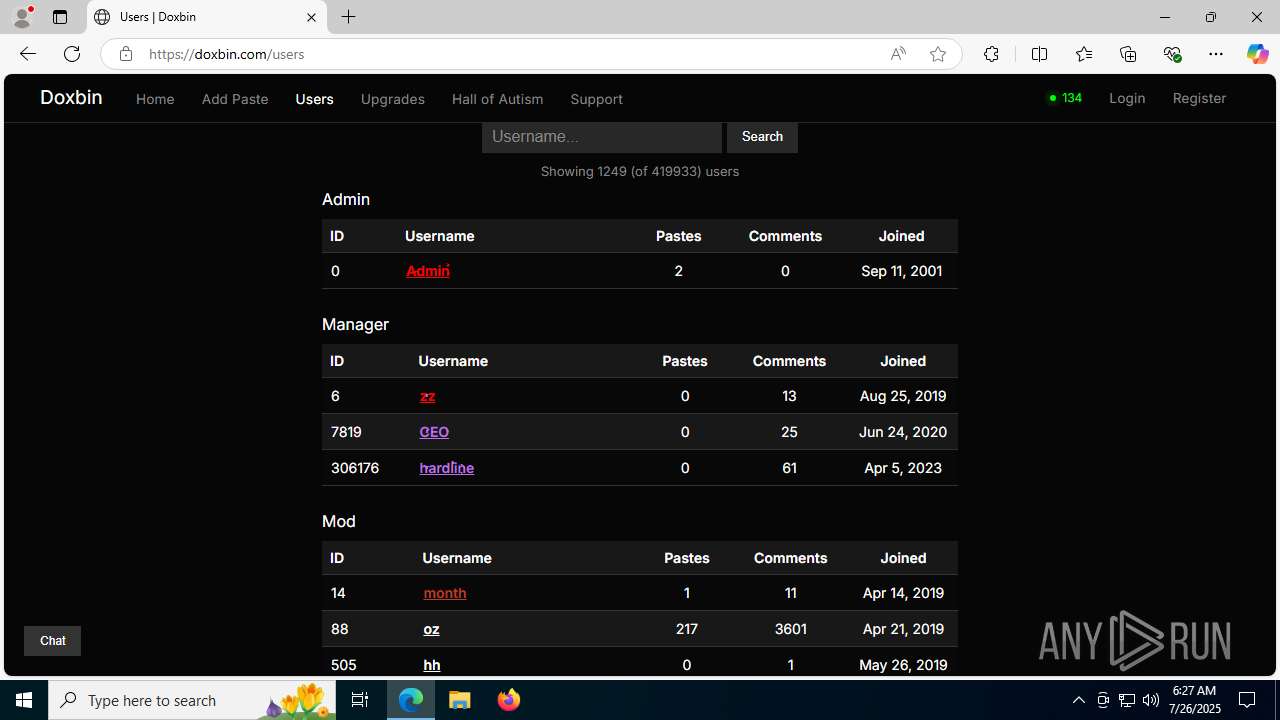The image size is (1280, 720).
Task: Open the Copilot sidebar icon
Action: (1257, 54)
